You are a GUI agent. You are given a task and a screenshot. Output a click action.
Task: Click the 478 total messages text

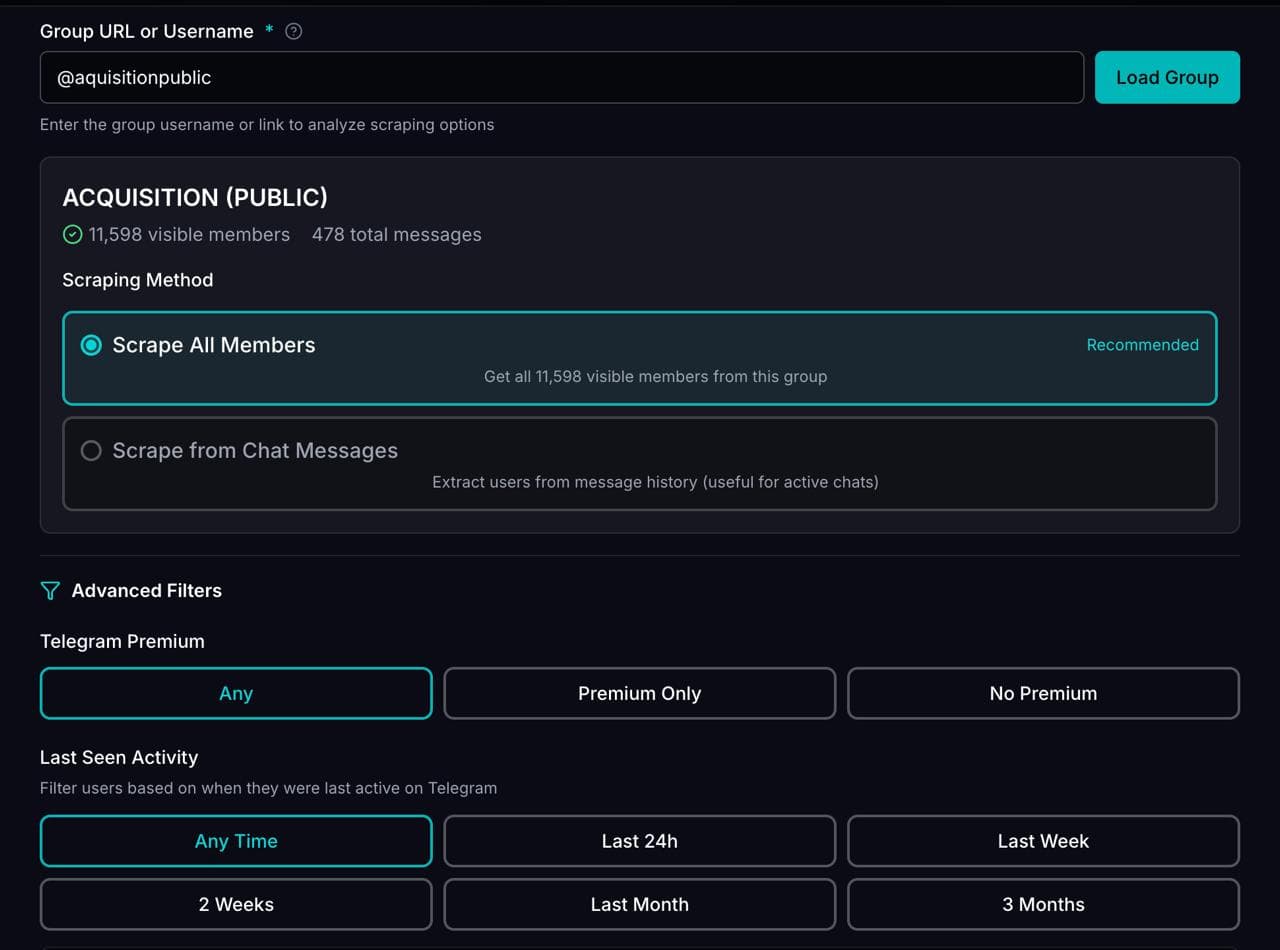coord(396,235)
